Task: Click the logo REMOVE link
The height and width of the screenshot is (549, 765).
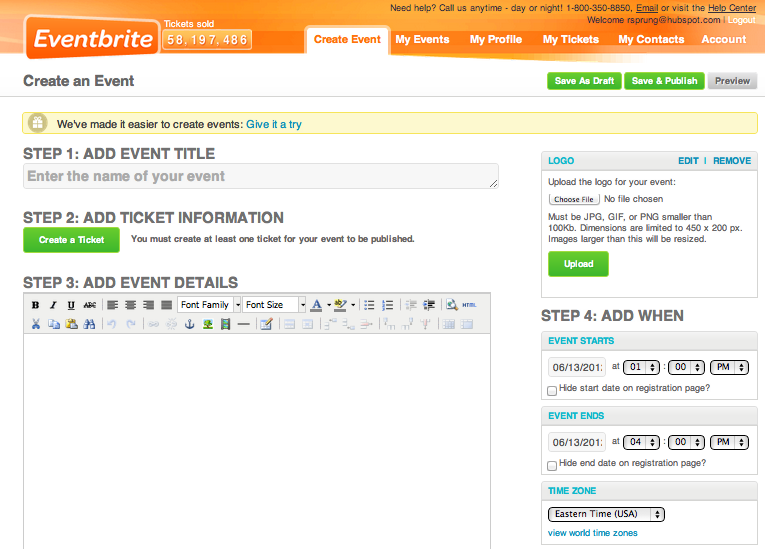Action: (732, 161)
